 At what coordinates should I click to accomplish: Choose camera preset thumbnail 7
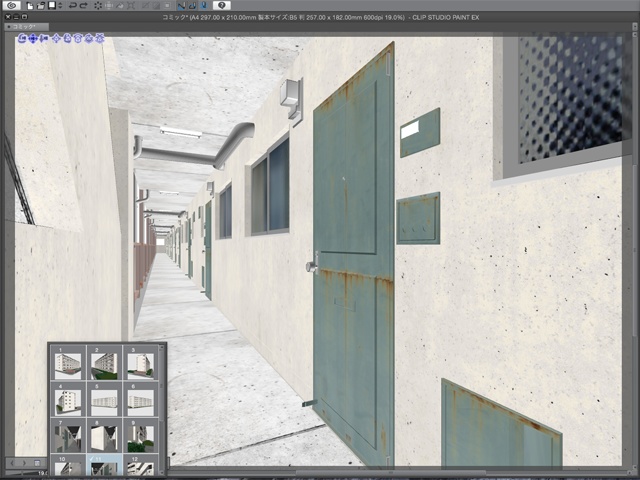68,436
